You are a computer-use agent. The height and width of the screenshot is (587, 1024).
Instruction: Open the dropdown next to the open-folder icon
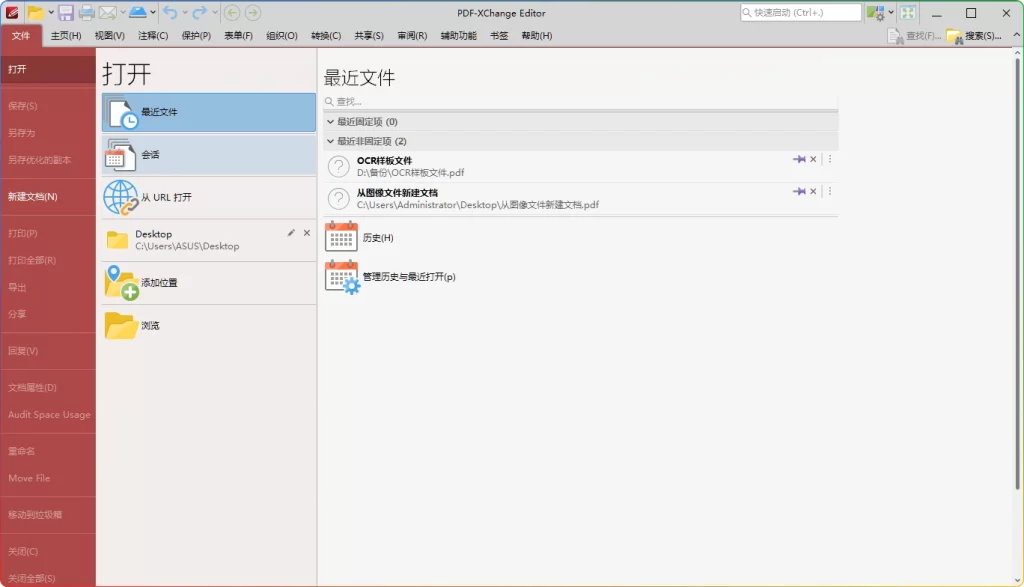point(51,12)
